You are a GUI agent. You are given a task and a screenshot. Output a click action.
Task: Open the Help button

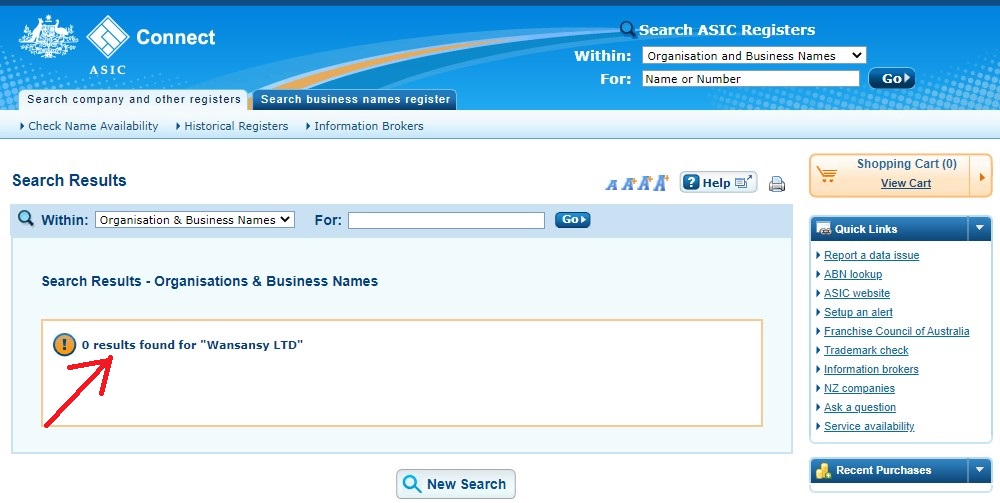tap(718, 182)
